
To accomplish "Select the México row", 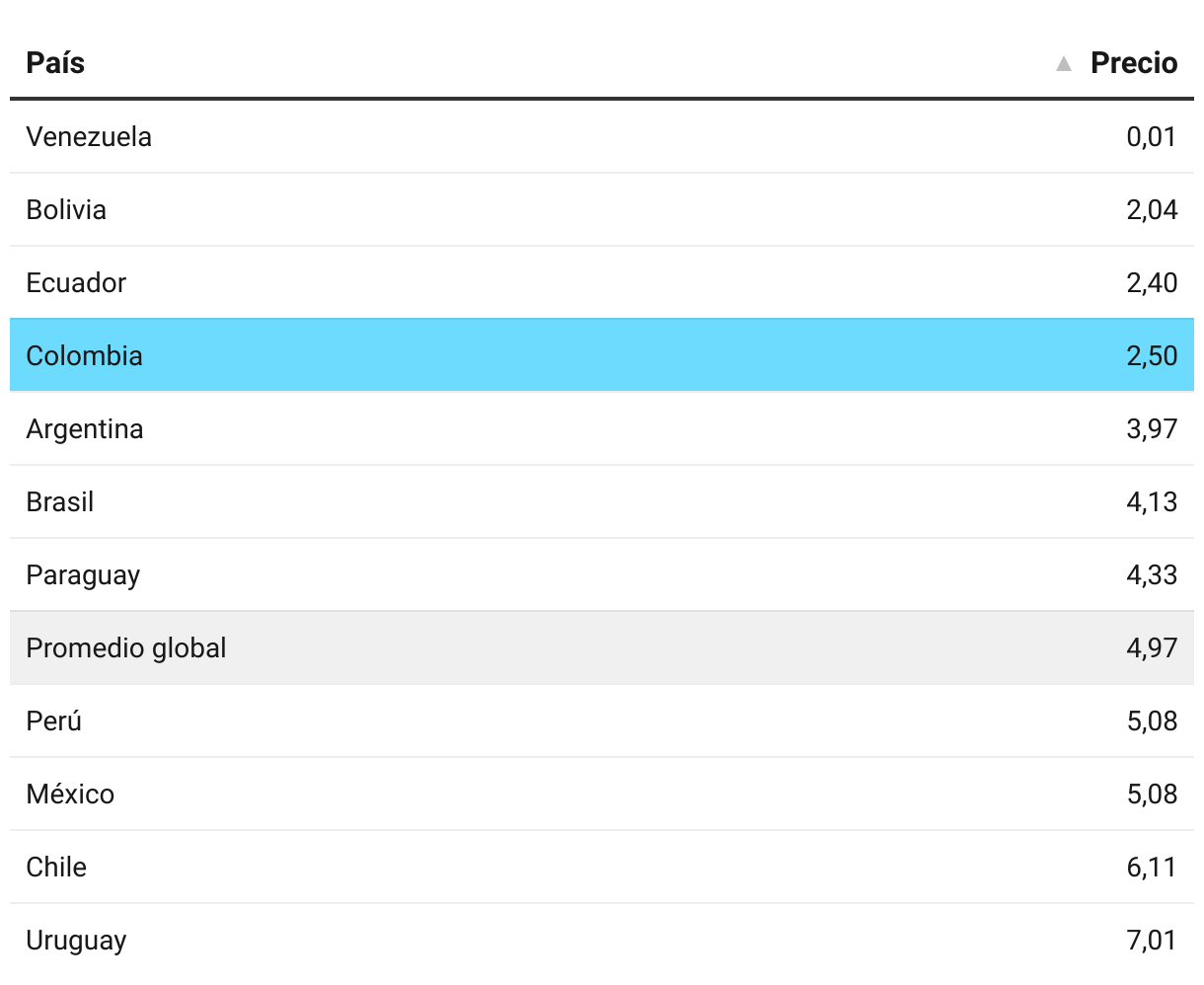I will coord(601,794).
